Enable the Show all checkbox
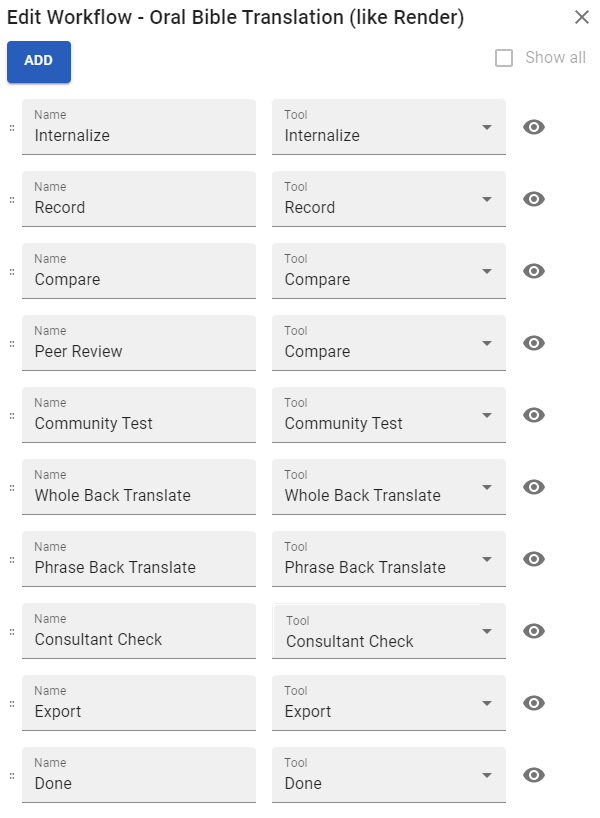 (x=503, y=58)
